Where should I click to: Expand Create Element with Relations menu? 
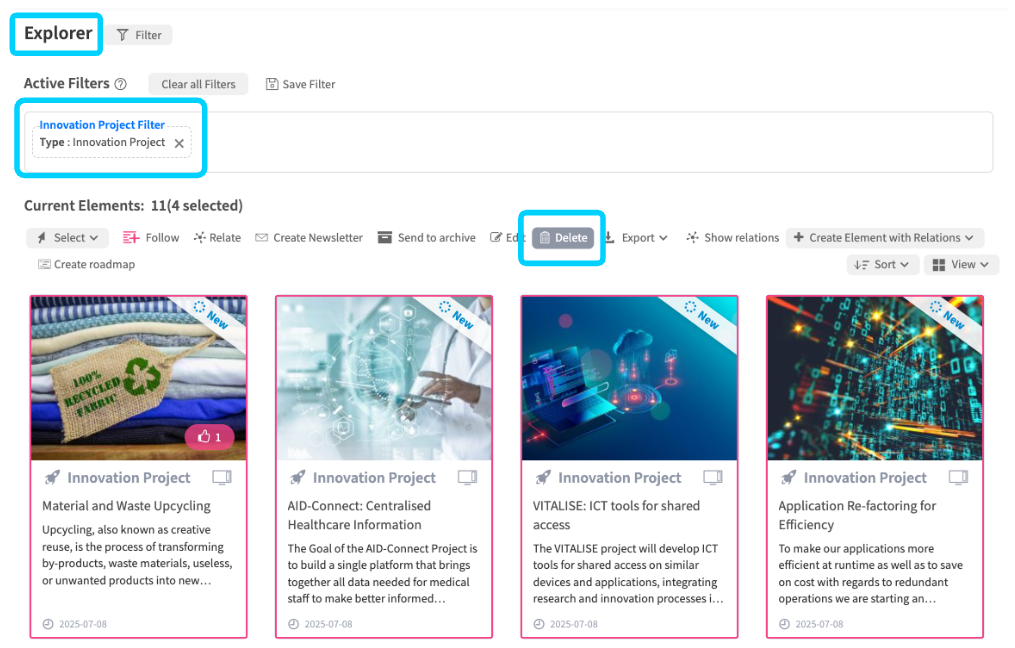(884, 238)
